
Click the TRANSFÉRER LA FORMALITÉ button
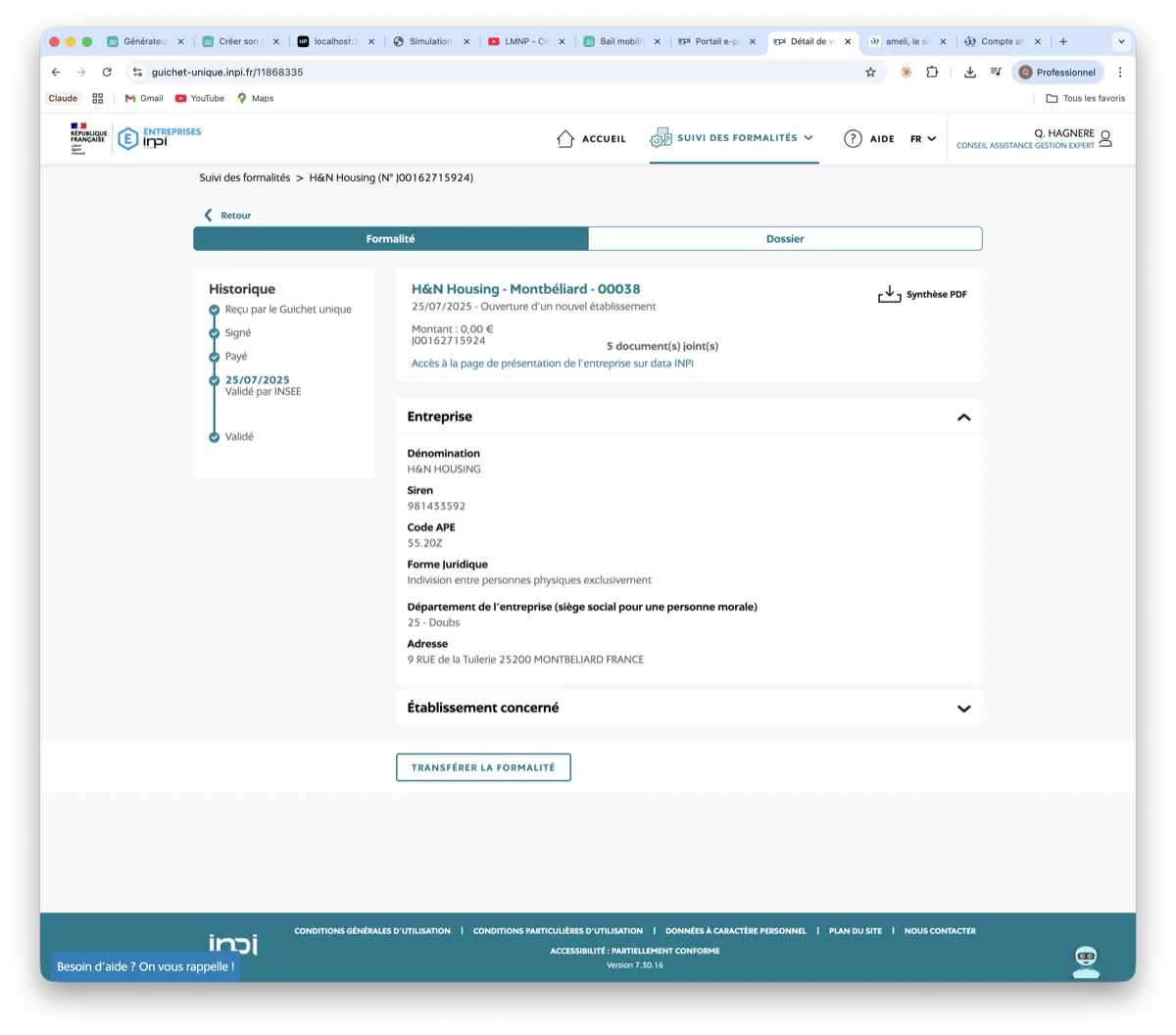point(483,766)
